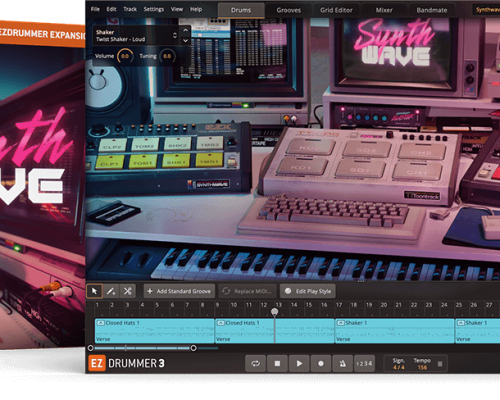Screen dimensions: 500x400
Task: Select Closed Hats 1 clip at bar 1
Action: (x=155, y=331)
